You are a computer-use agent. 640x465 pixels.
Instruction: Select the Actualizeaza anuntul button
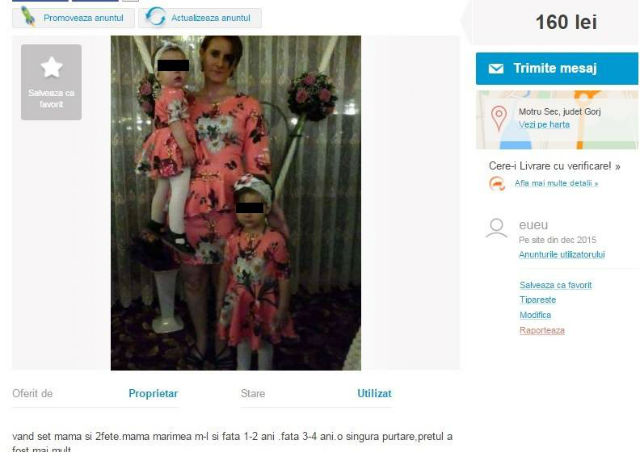[200, 18]
